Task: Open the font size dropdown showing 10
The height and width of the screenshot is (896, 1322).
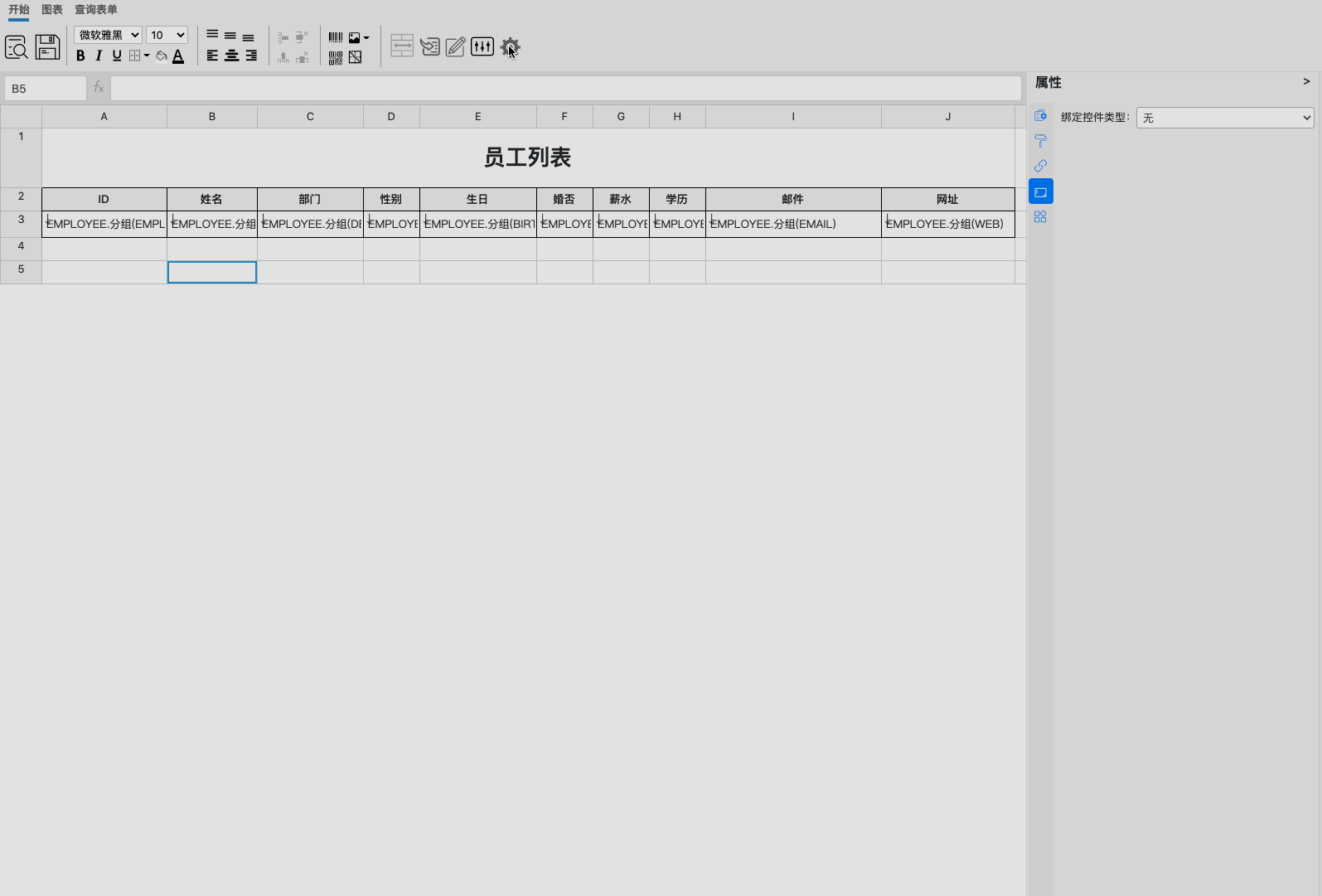Action: coord(167,35)
